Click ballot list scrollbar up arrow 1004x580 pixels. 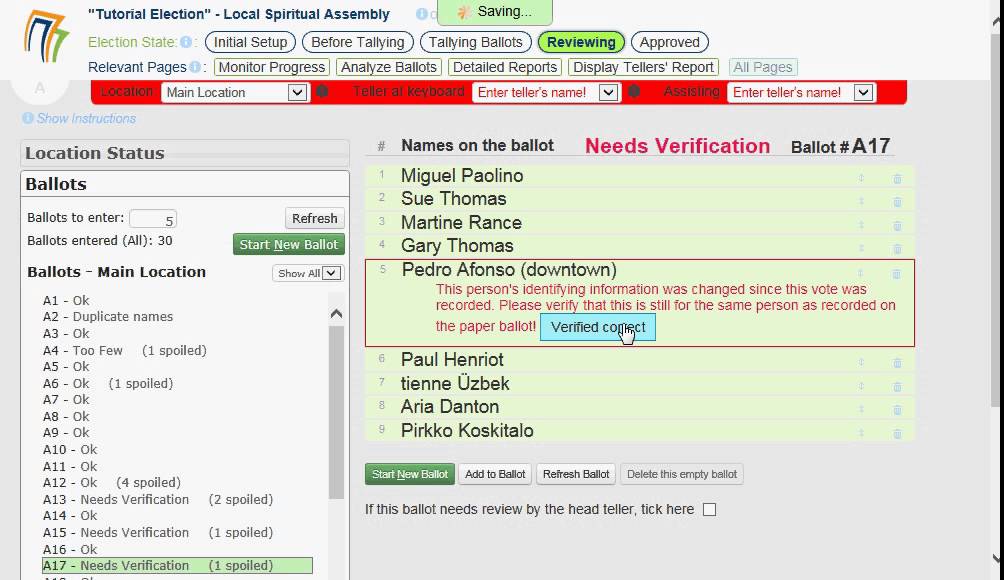[x=336, y=314]
